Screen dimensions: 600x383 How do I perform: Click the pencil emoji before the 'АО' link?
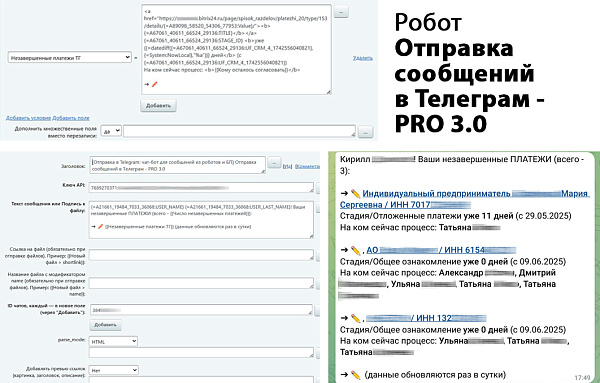355,250
